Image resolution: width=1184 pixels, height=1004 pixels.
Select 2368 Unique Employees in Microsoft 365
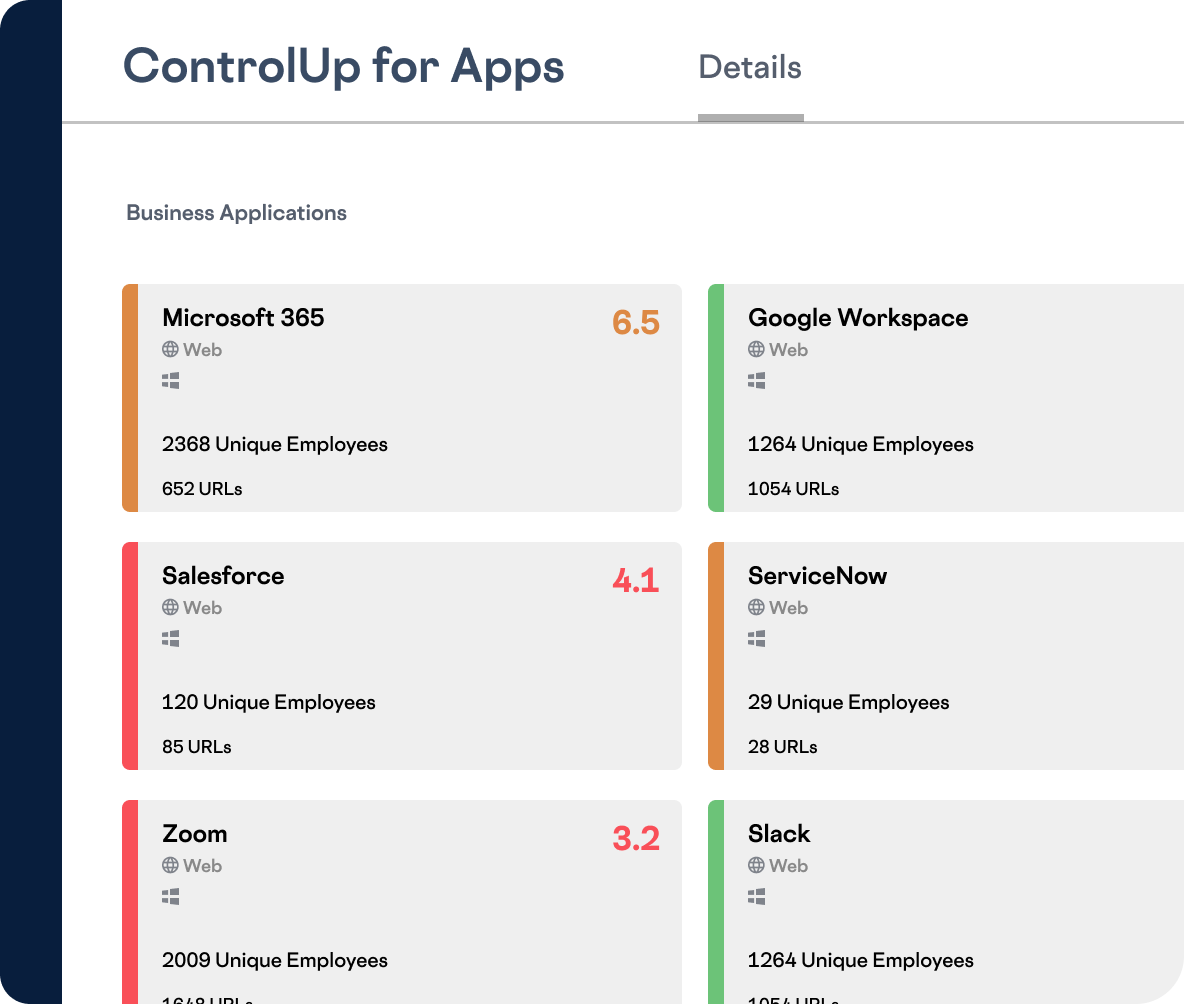coord(275,444)
